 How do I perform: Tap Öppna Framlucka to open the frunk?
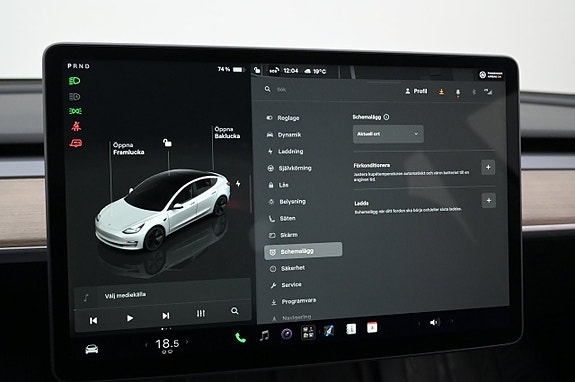(x=128, y=148)
